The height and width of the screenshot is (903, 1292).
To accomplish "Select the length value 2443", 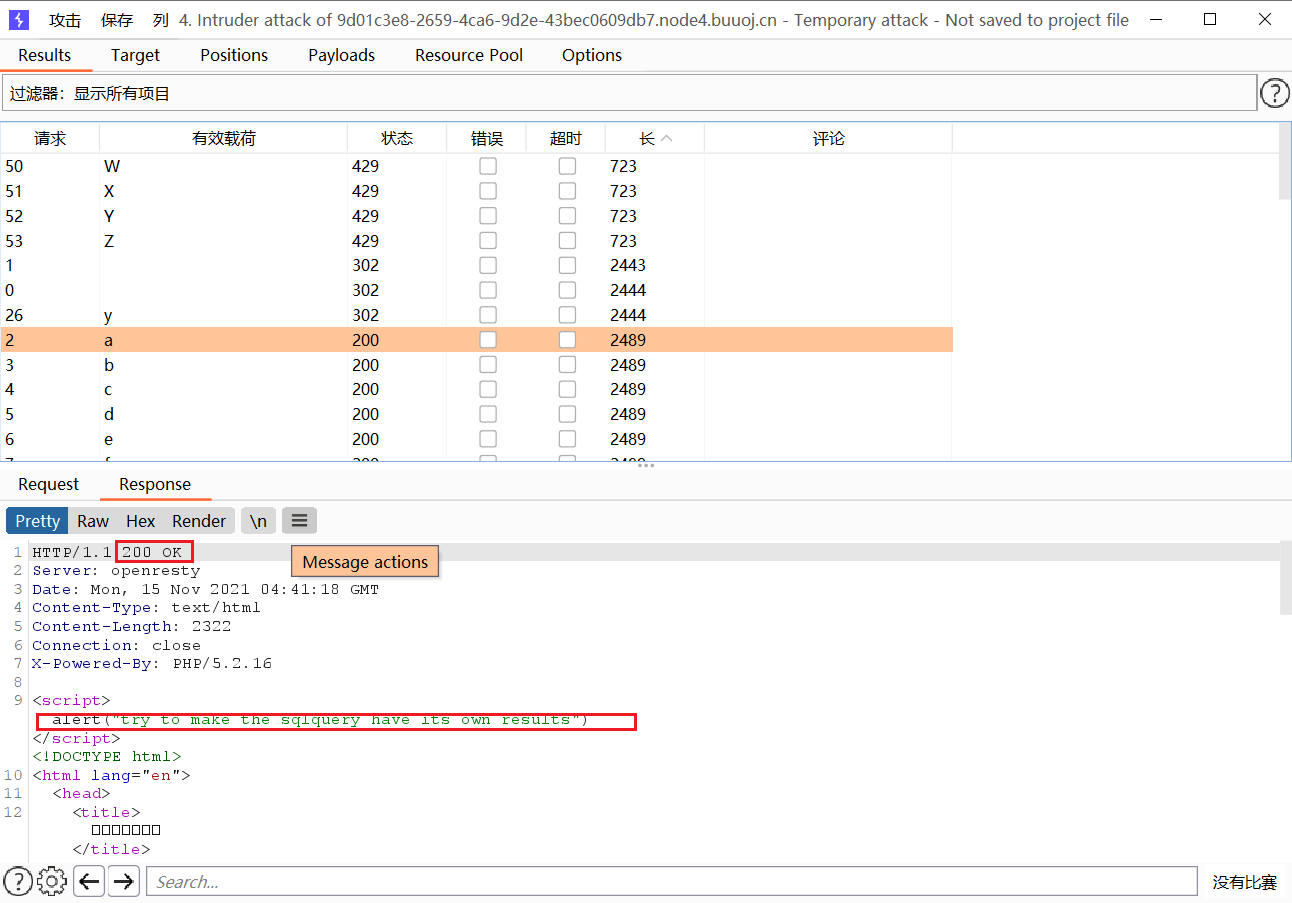I will [x=628, y=265].
